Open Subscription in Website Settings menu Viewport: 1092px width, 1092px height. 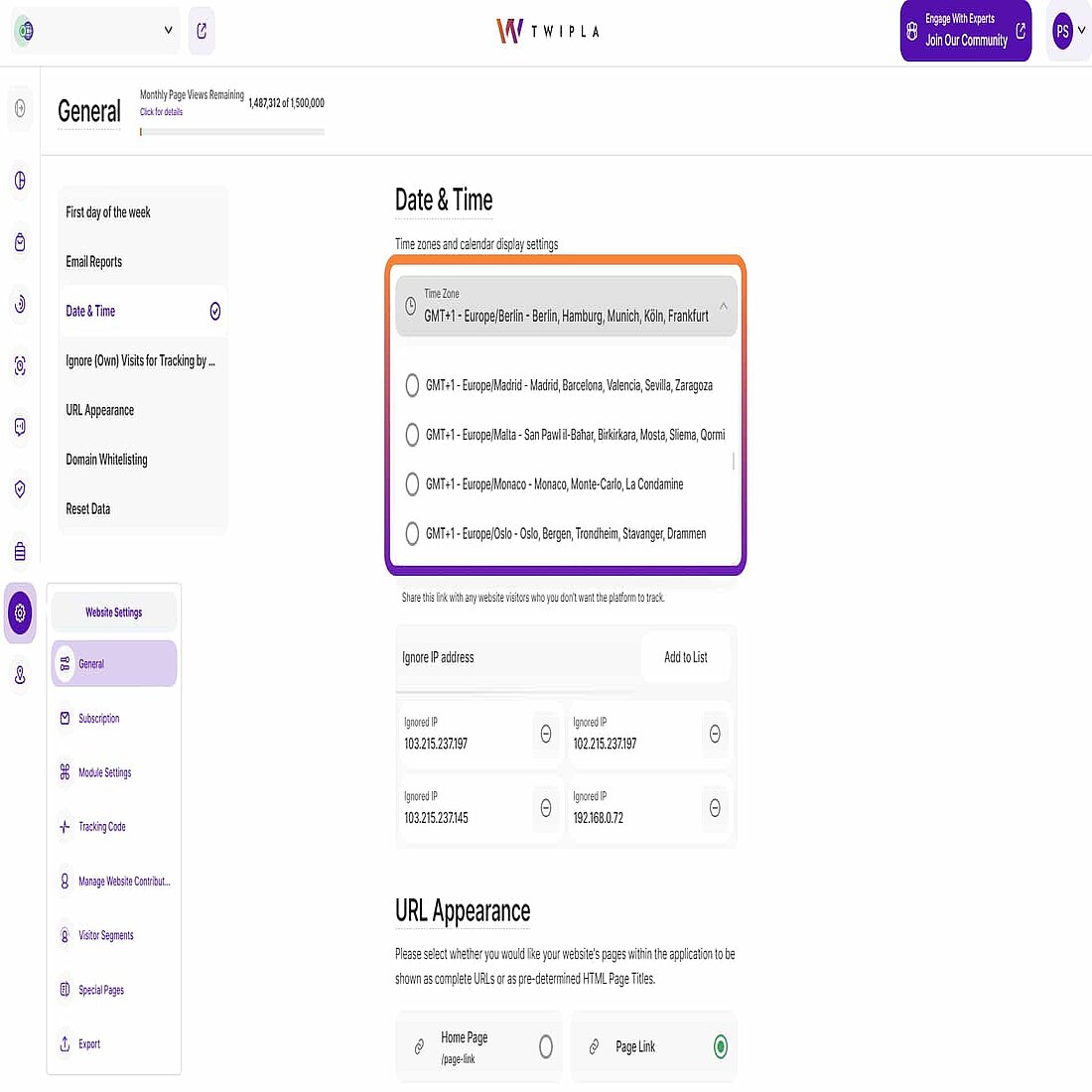coord(99,719)
